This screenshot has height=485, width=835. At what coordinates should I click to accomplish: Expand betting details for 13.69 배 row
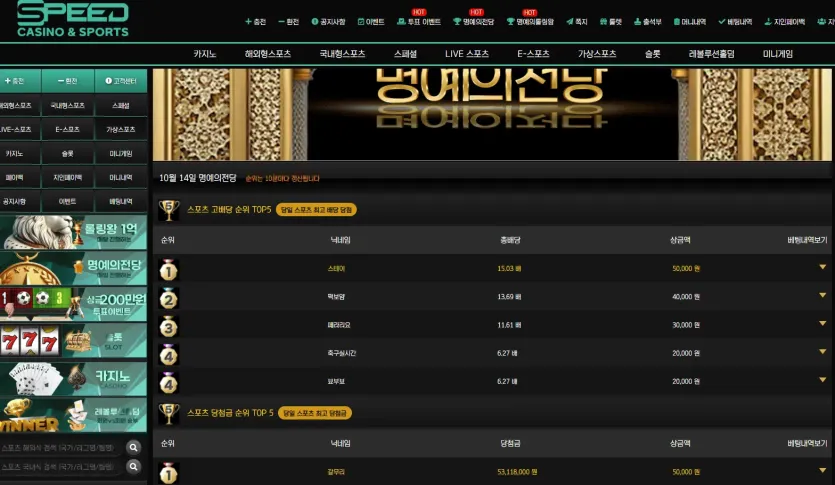(x=822, y=295)
